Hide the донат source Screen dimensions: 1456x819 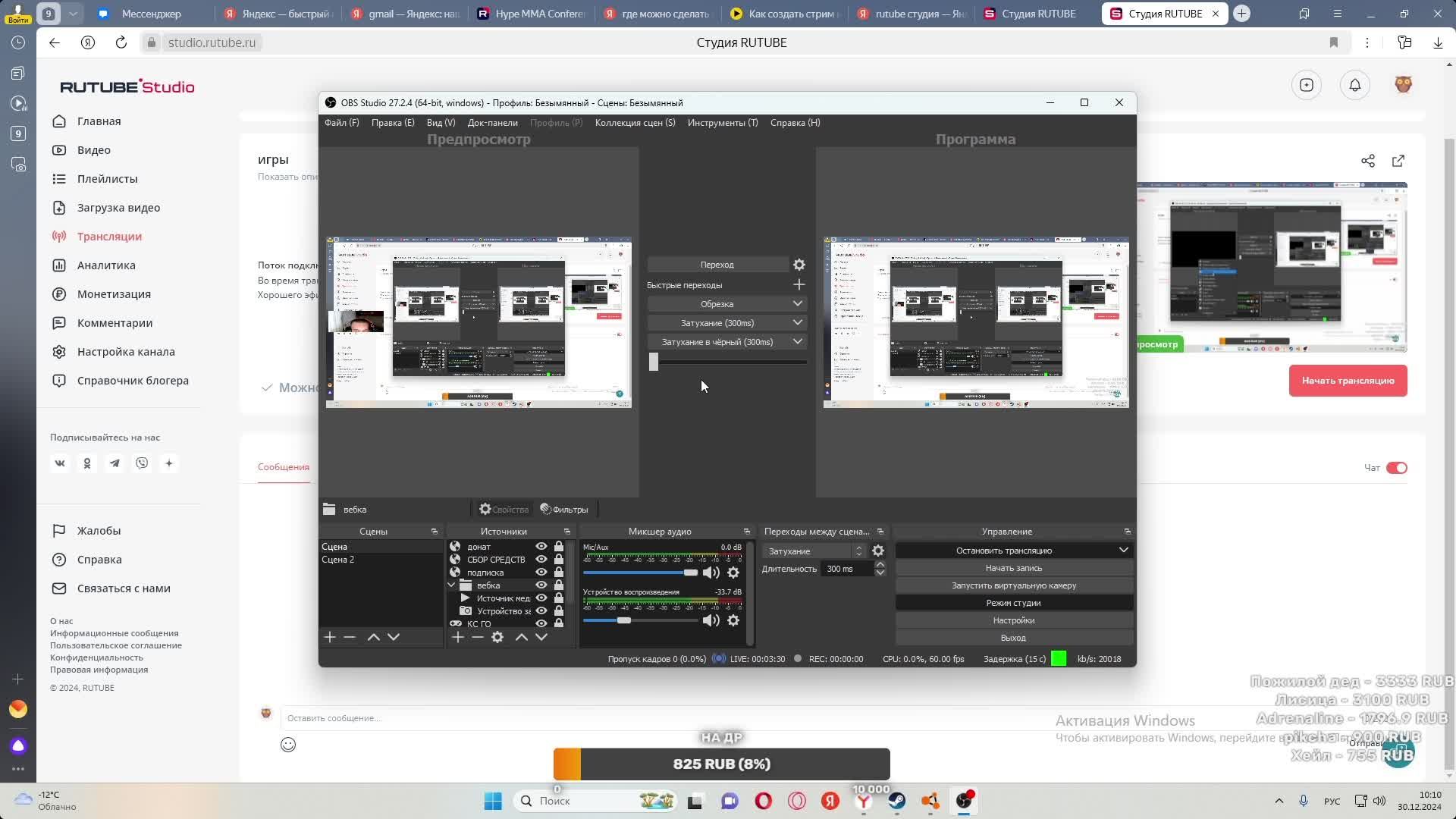click(x=541, y=547)
